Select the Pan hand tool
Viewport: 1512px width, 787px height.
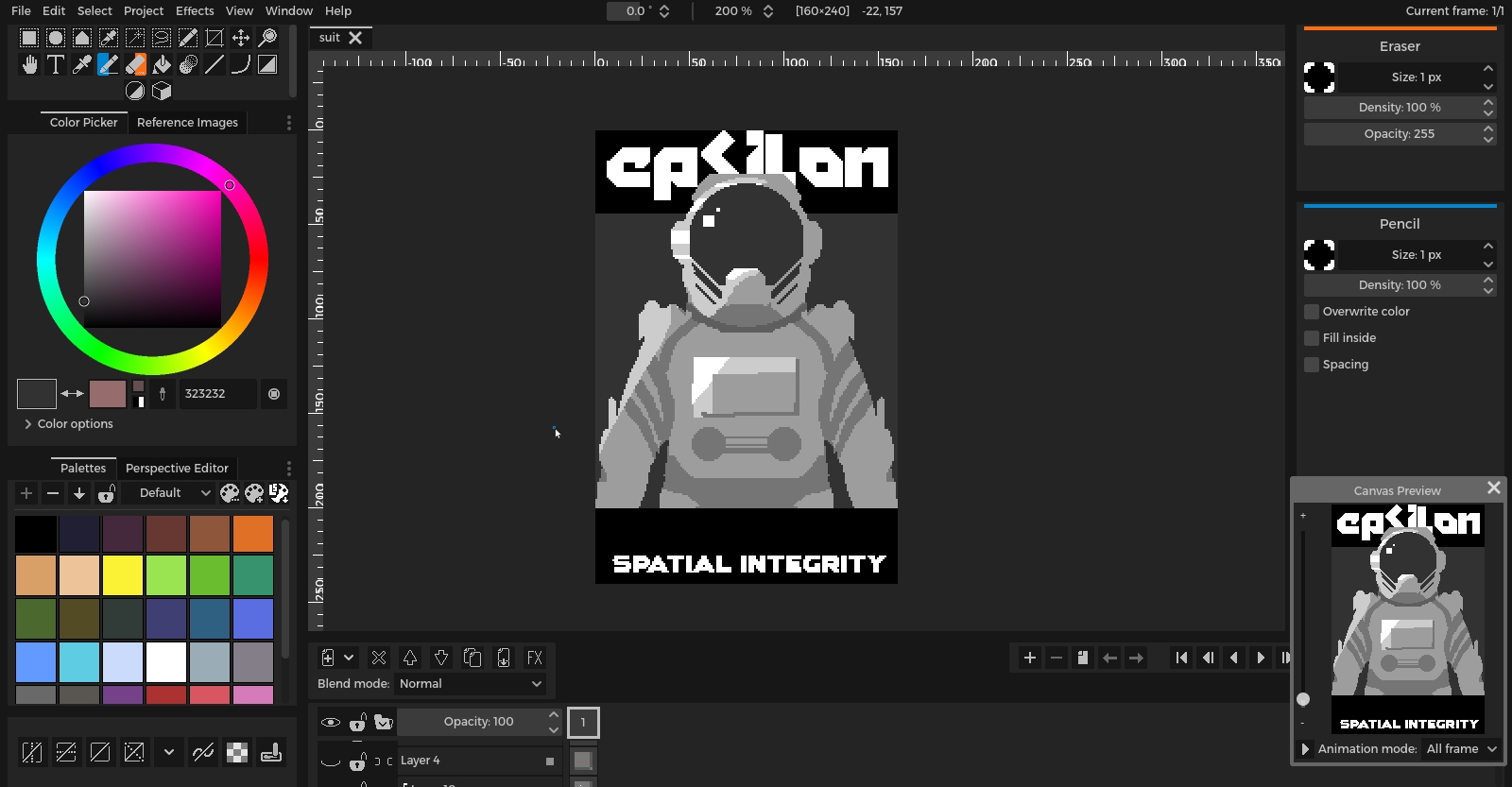pyautogui.click(x=29, y=64)
